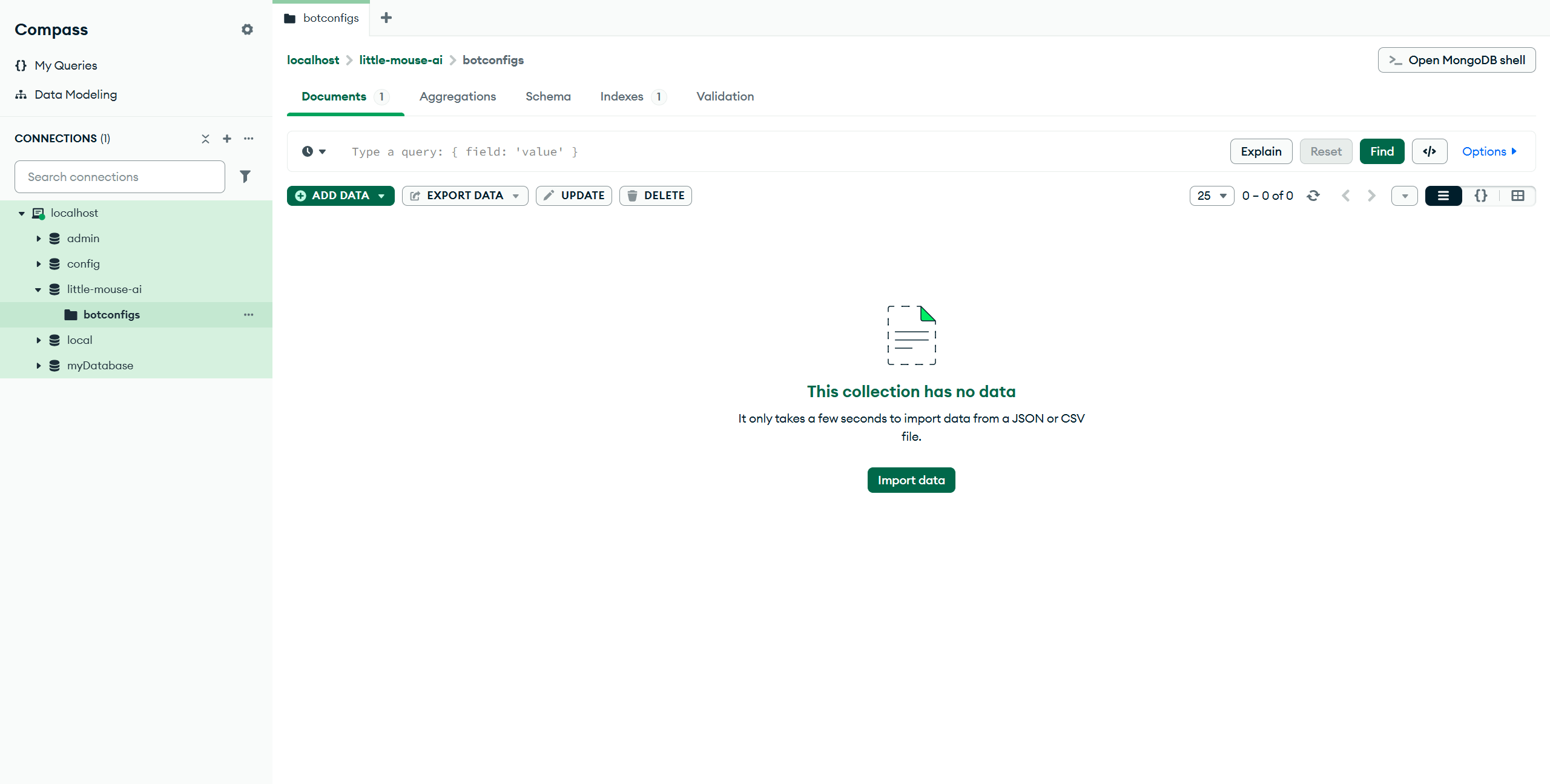Collapse the little-mouse-ai database
This screenshot has height=784, width=1550.
click(x=38, y=289)
